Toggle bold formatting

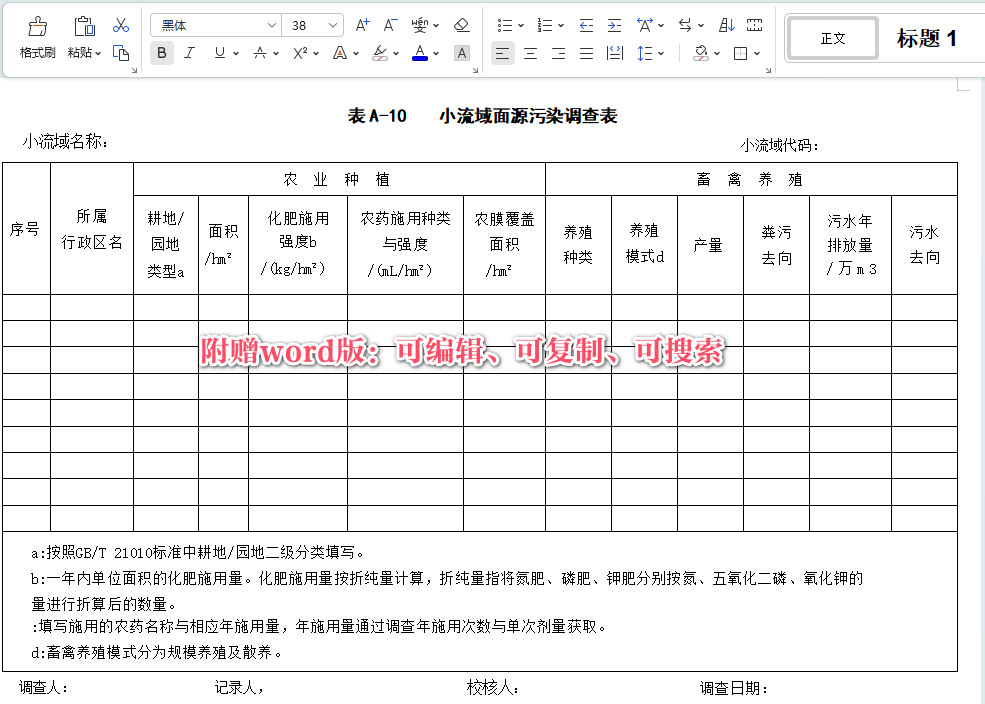pos(161,52)
